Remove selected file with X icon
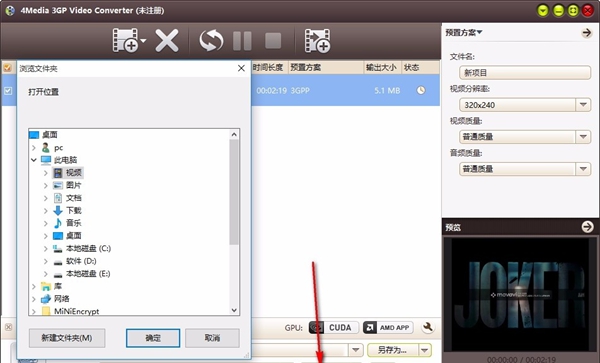Screen dimensions: 600x363 (167, 40)
